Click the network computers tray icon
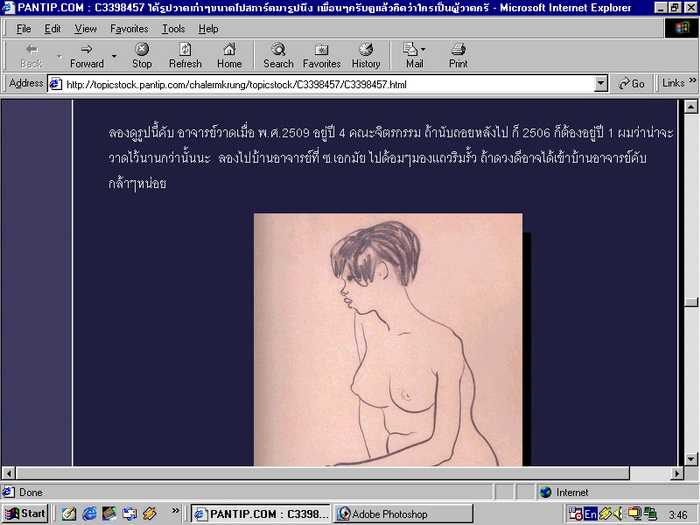700x525 pixels. click(650, 514)
